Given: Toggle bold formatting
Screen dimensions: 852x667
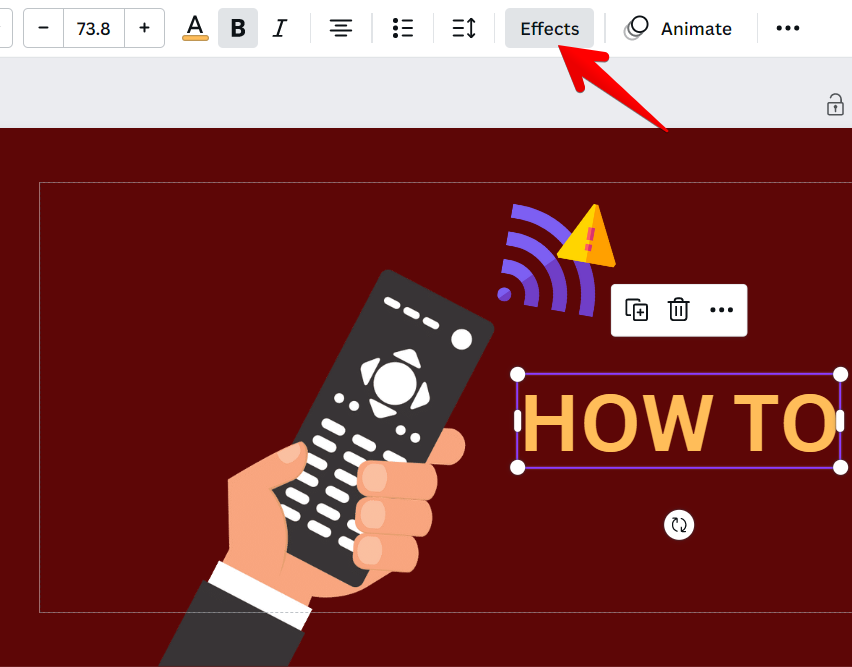Looking at the screenshot, I should point(238,28).
